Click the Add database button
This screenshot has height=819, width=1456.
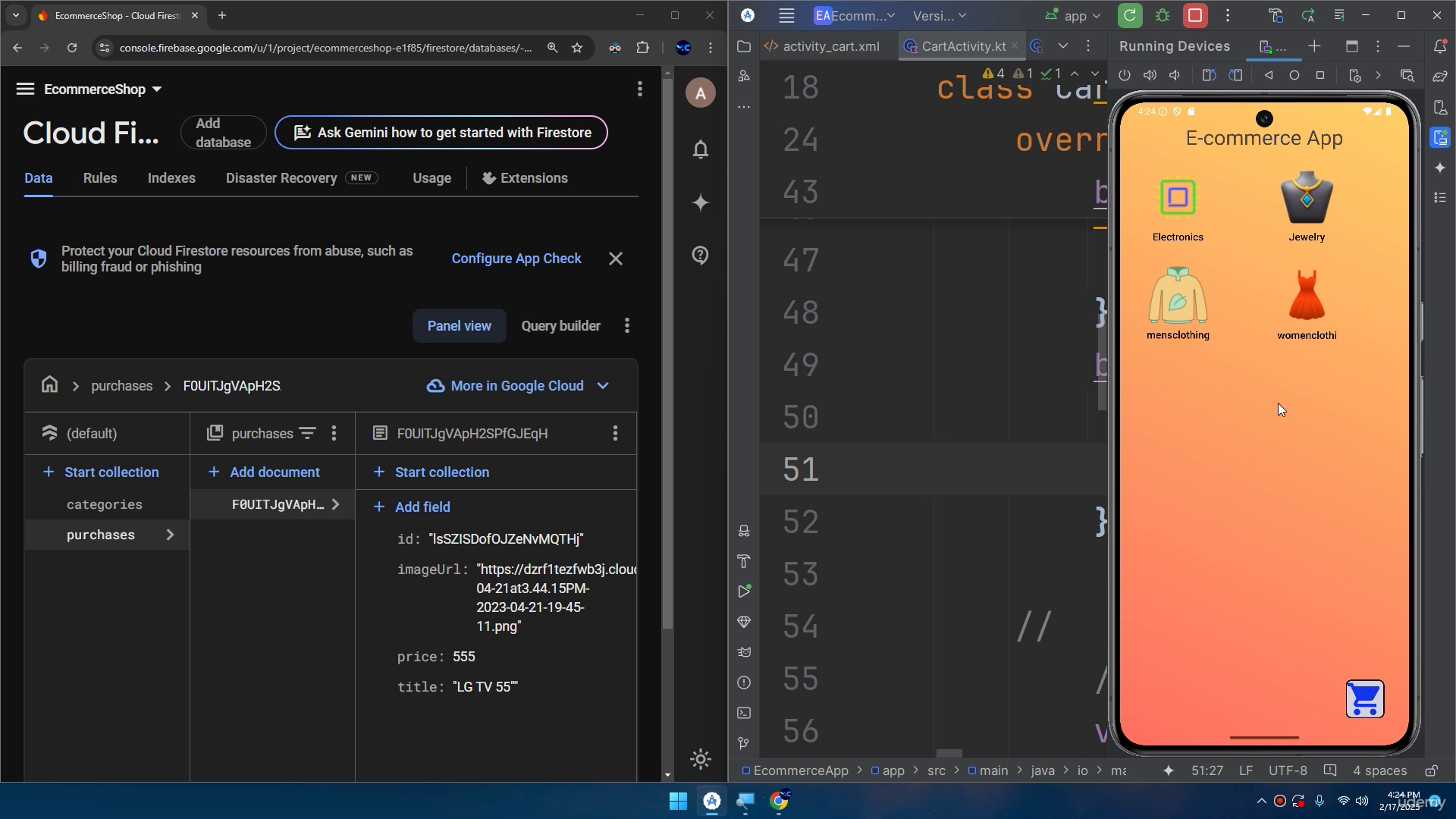point(223,133)
